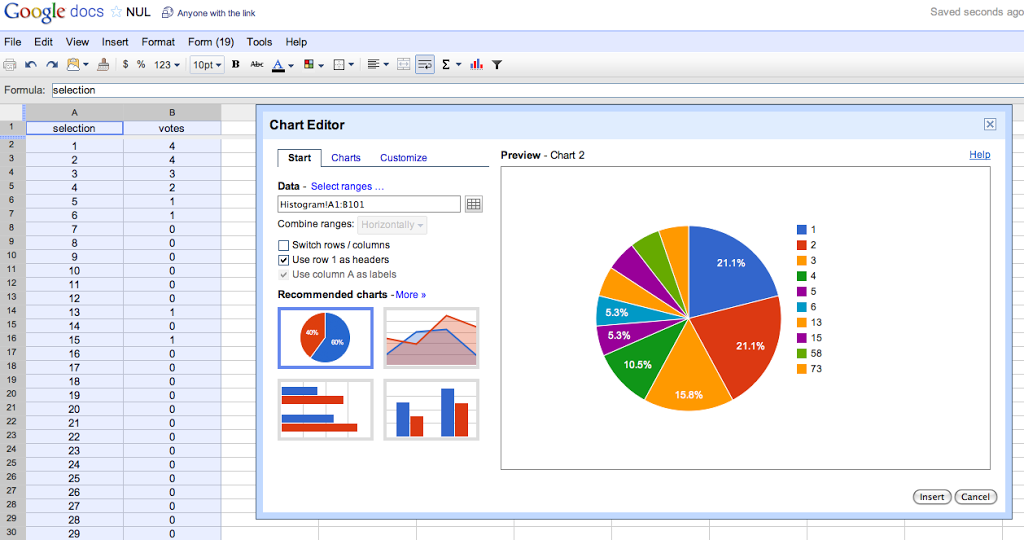This screenshot has height=540, width=1024.
Task: Apply strikethrough formatting
Action: [x=257, y=64]
